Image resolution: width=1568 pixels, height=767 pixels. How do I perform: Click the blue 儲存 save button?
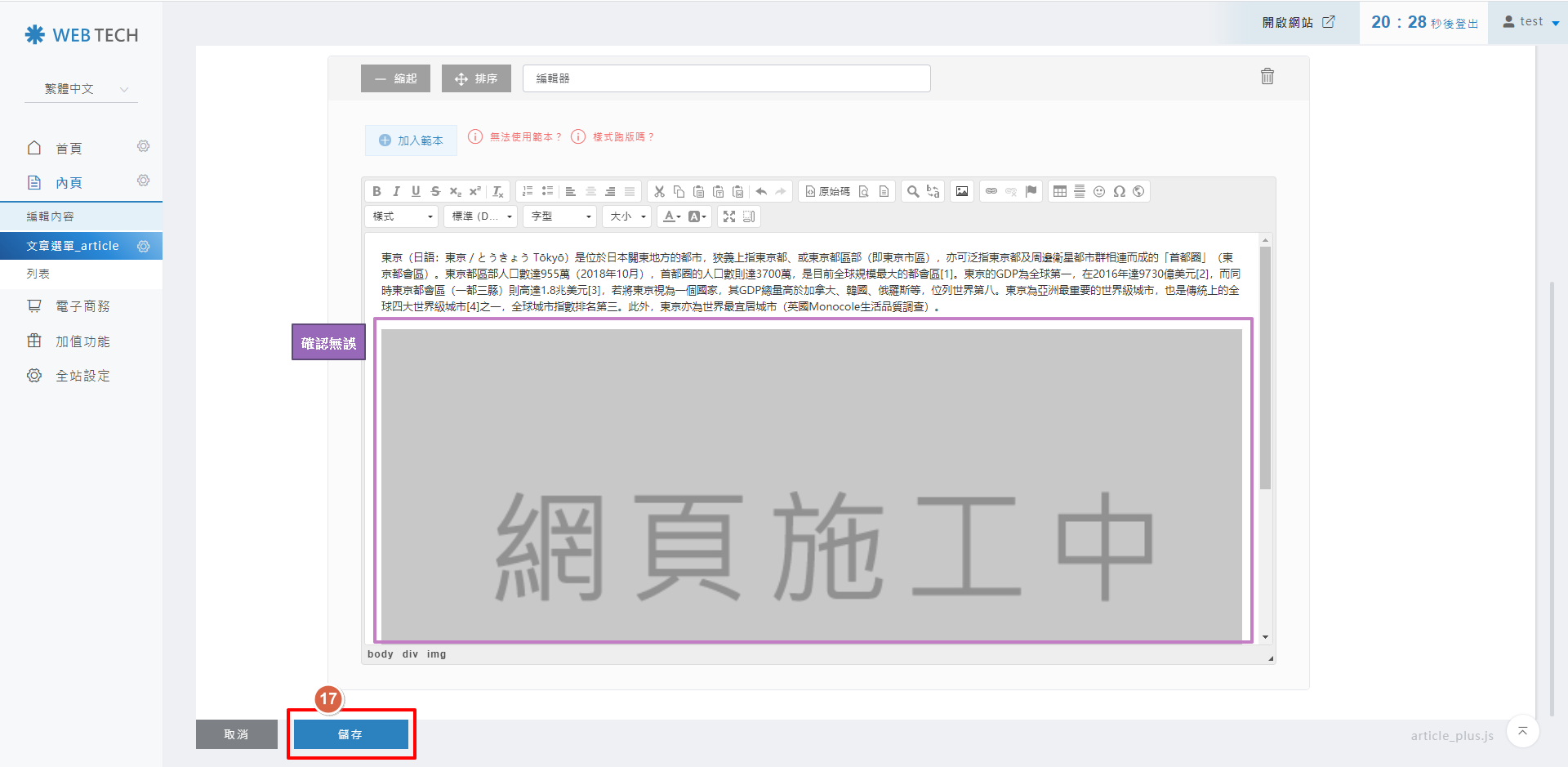350,734
